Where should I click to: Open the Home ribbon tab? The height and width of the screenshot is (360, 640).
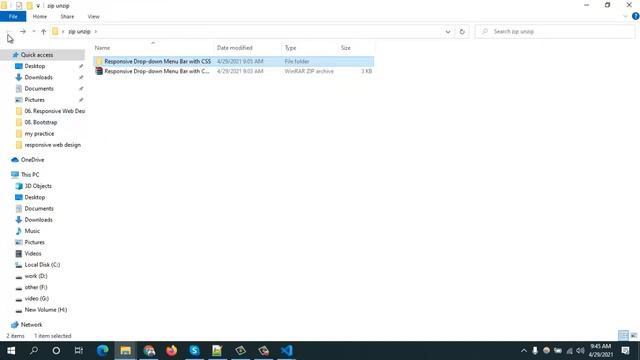click(40, 17)
